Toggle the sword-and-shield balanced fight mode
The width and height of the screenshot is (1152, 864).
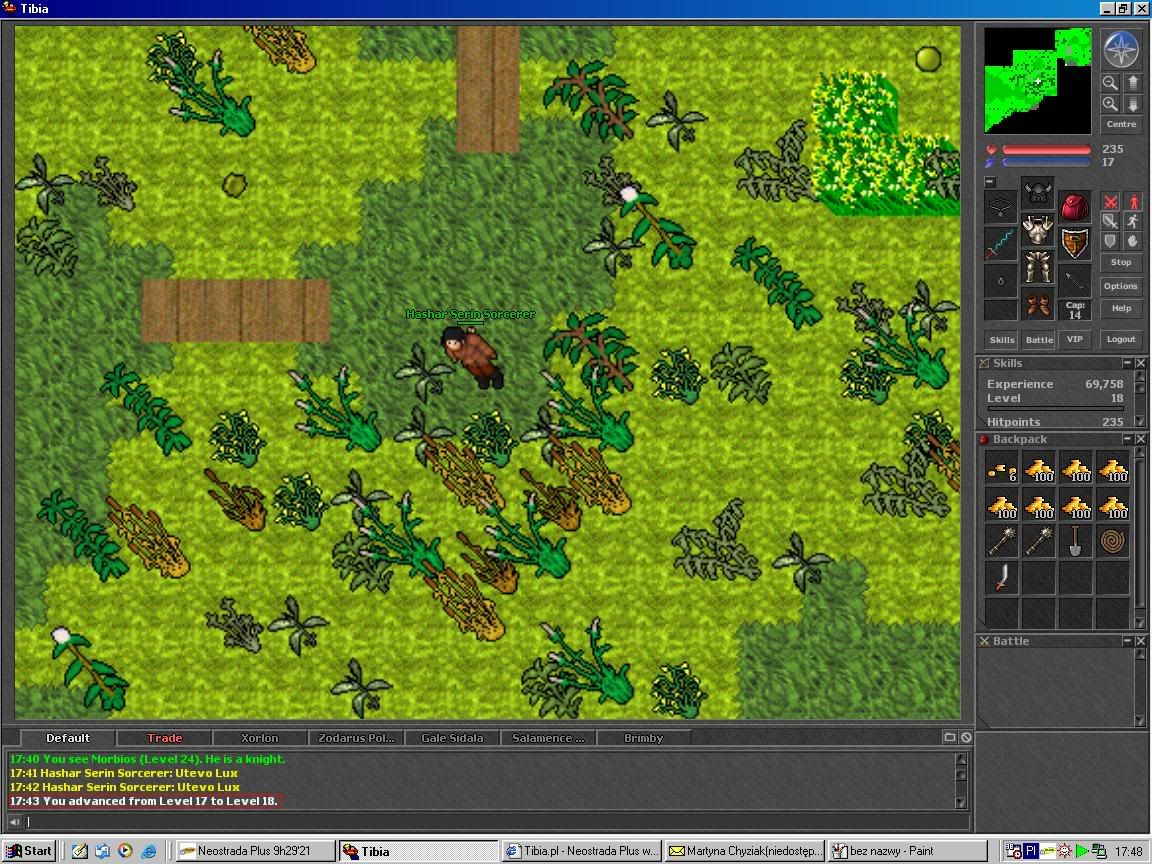pyautogui.click(x=1110, y=221)
